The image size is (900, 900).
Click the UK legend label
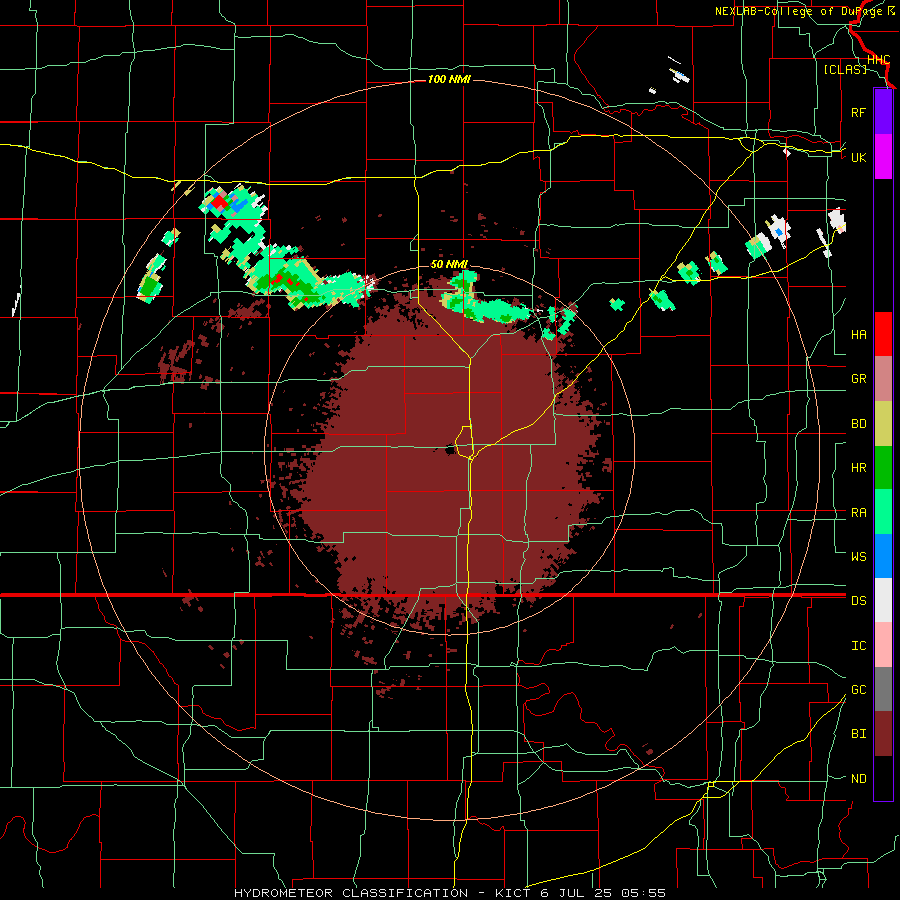[x=858, y=157]
